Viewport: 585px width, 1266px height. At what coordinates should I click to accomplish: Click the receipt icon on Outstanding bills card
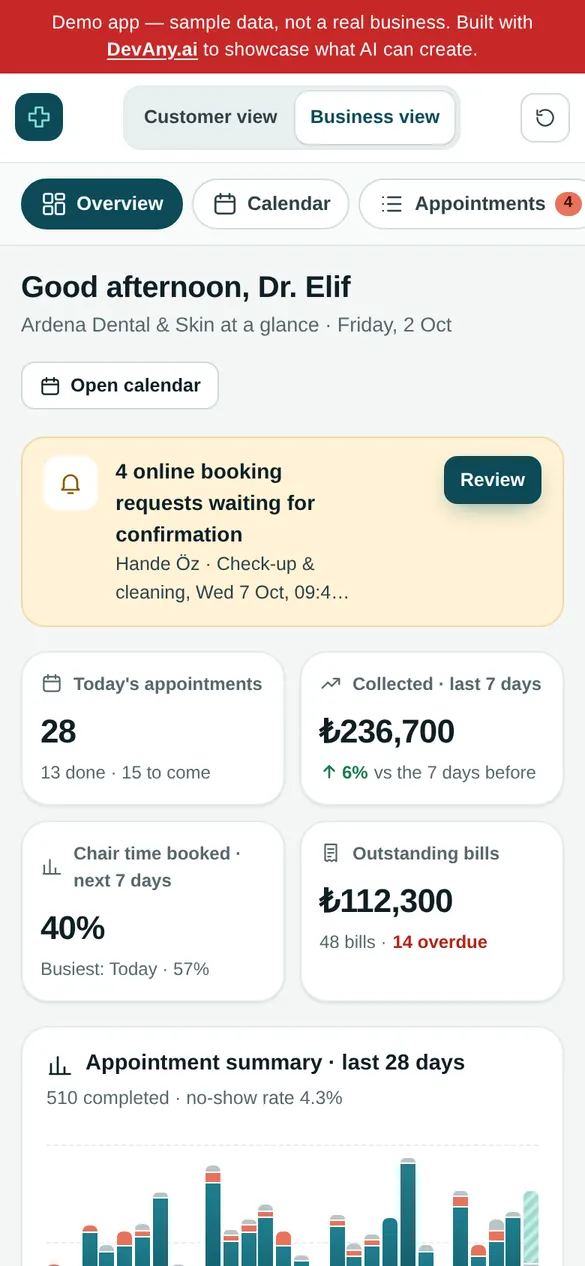click(x=331, y=853)
